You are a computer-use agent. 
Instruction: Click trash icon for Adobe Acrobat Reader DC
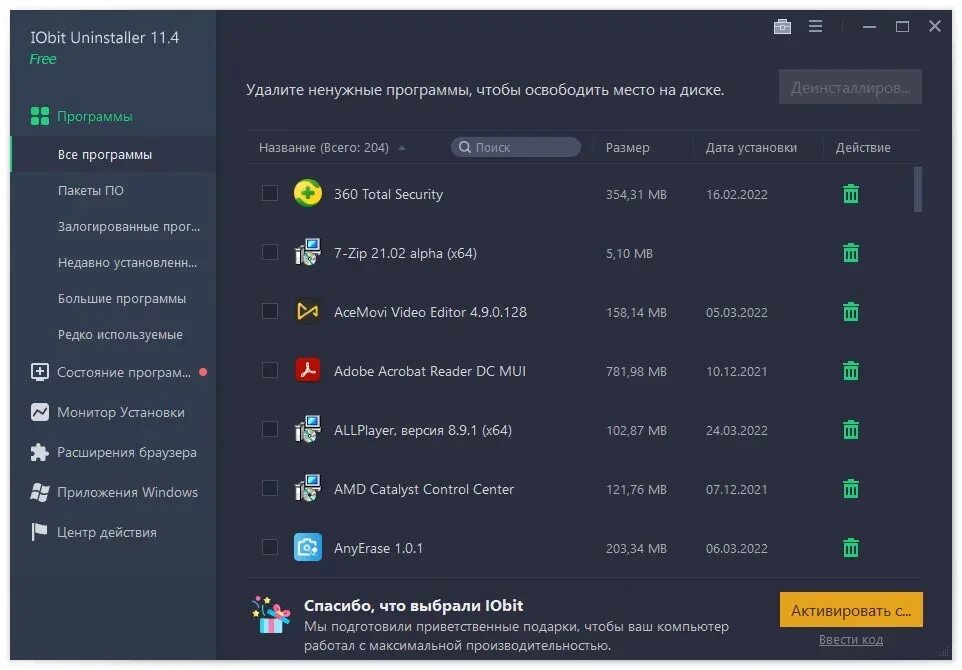point(851,371)
